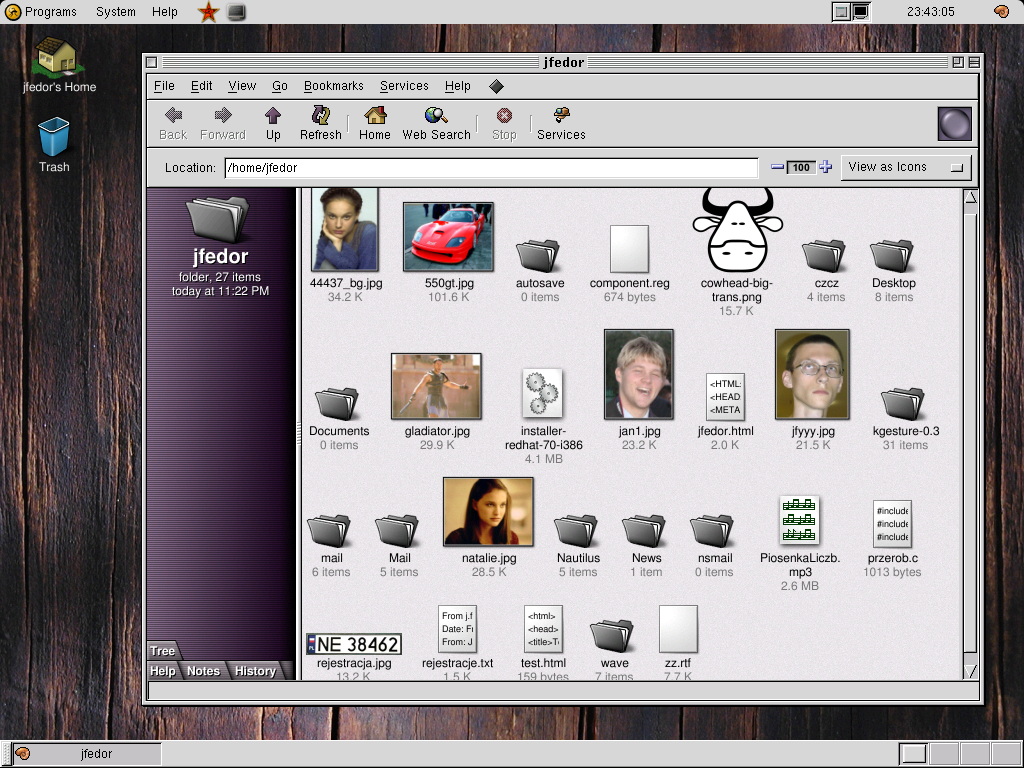Refresh the current folder view

click(320, 122)
